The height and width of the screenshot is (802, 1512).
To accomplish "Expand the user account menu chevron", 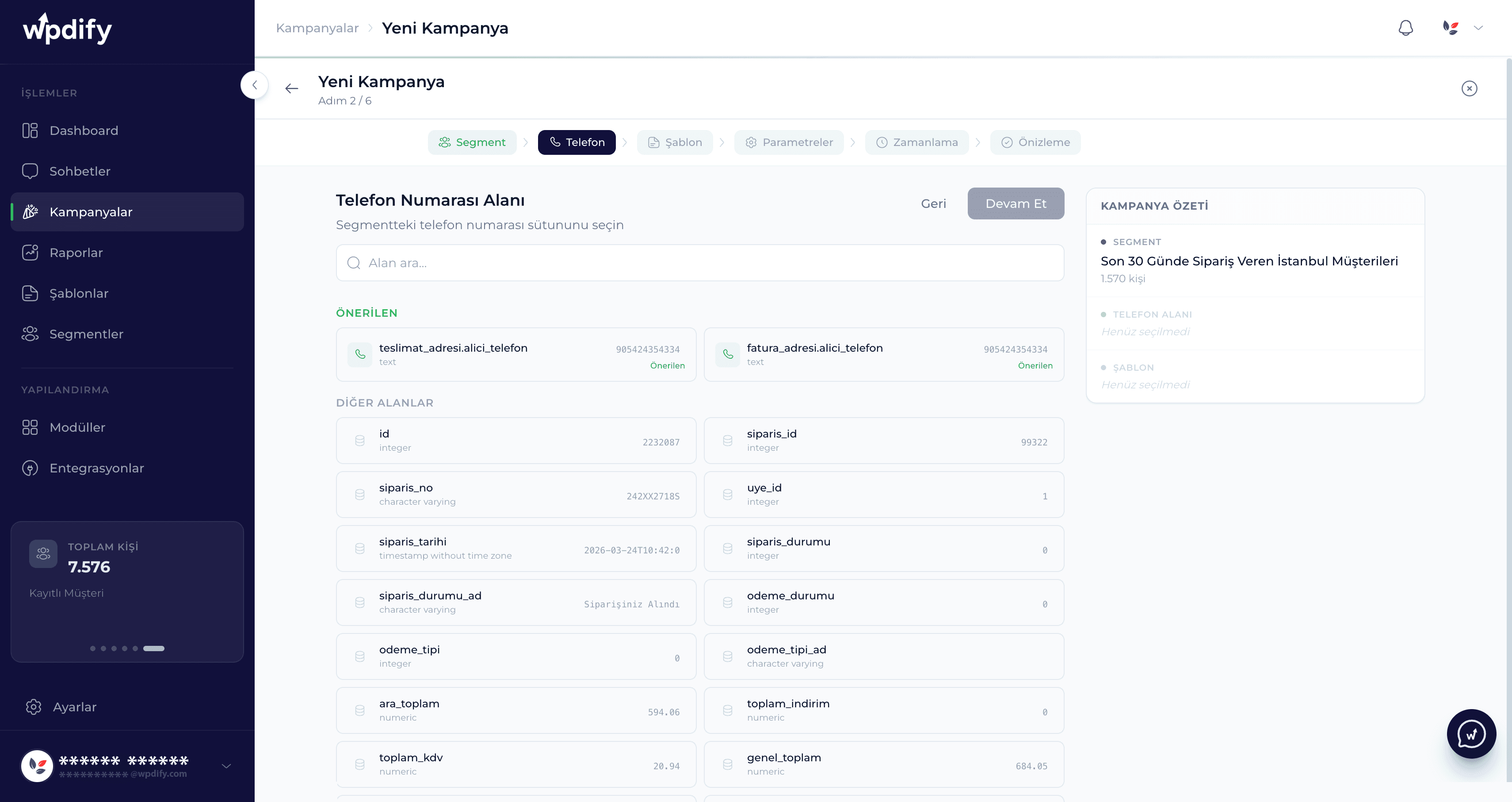I will tap(226, 766).
